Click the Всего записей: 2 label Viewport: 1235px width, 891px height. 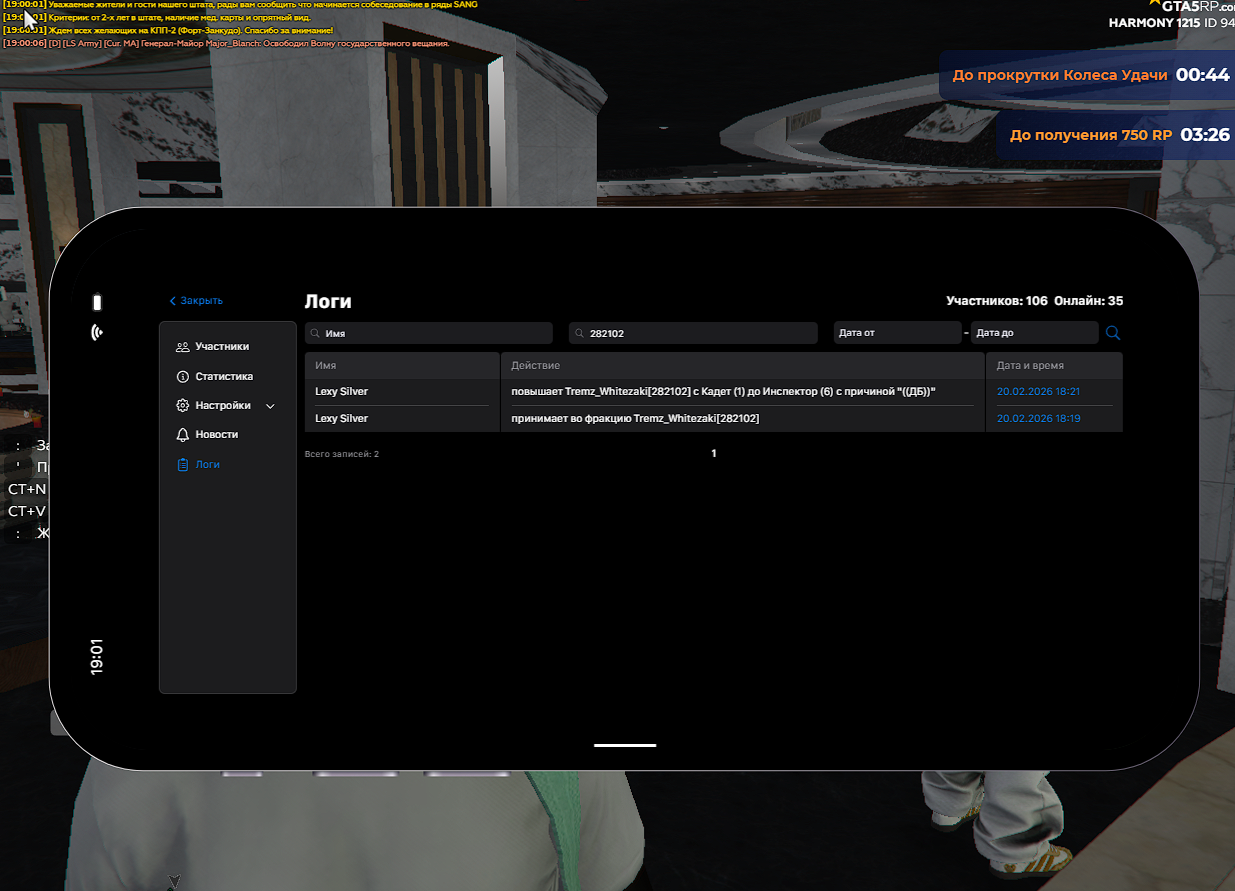[342, 454]
